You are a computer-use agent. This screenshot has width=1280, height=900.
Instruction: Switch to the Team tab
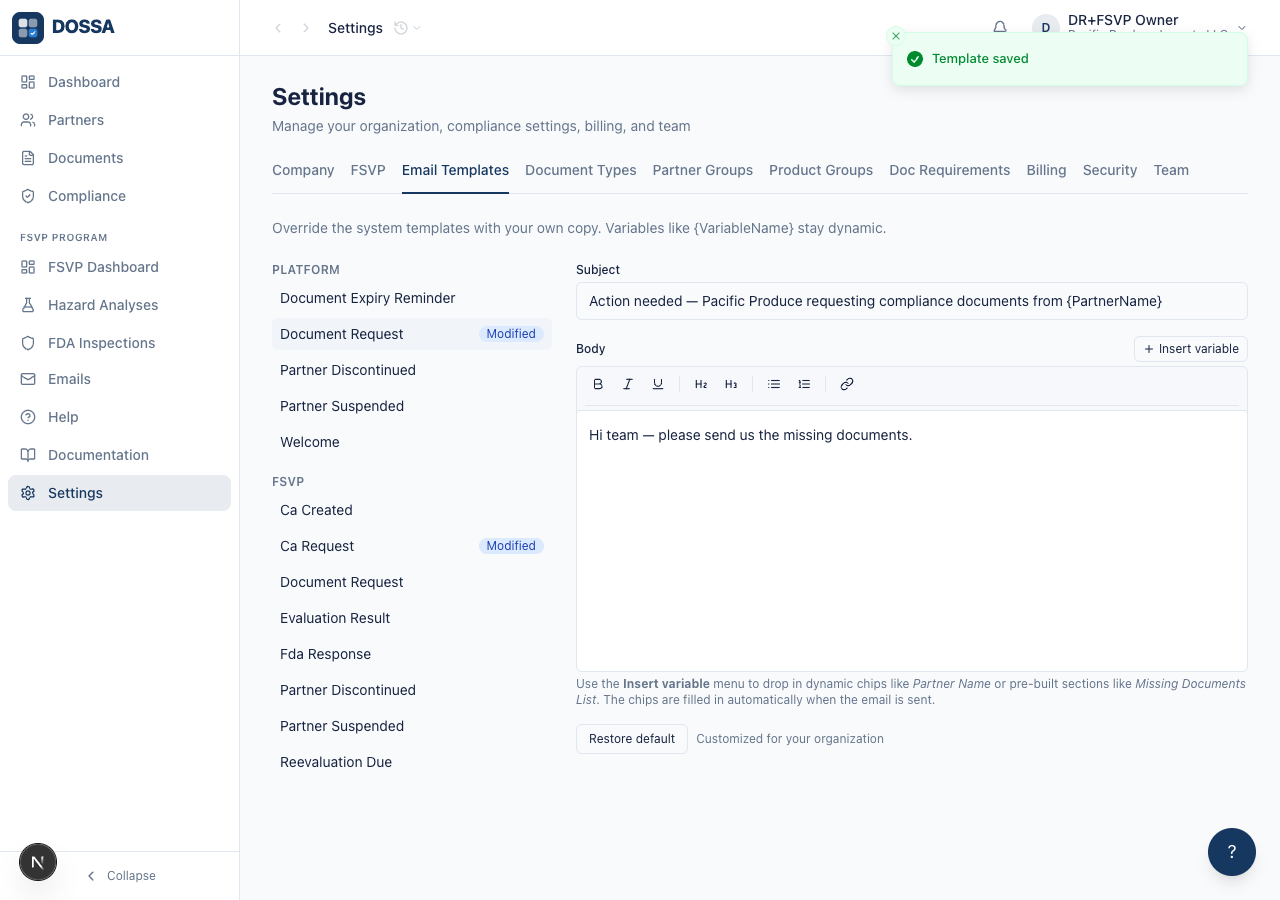tap(1171, 170)
